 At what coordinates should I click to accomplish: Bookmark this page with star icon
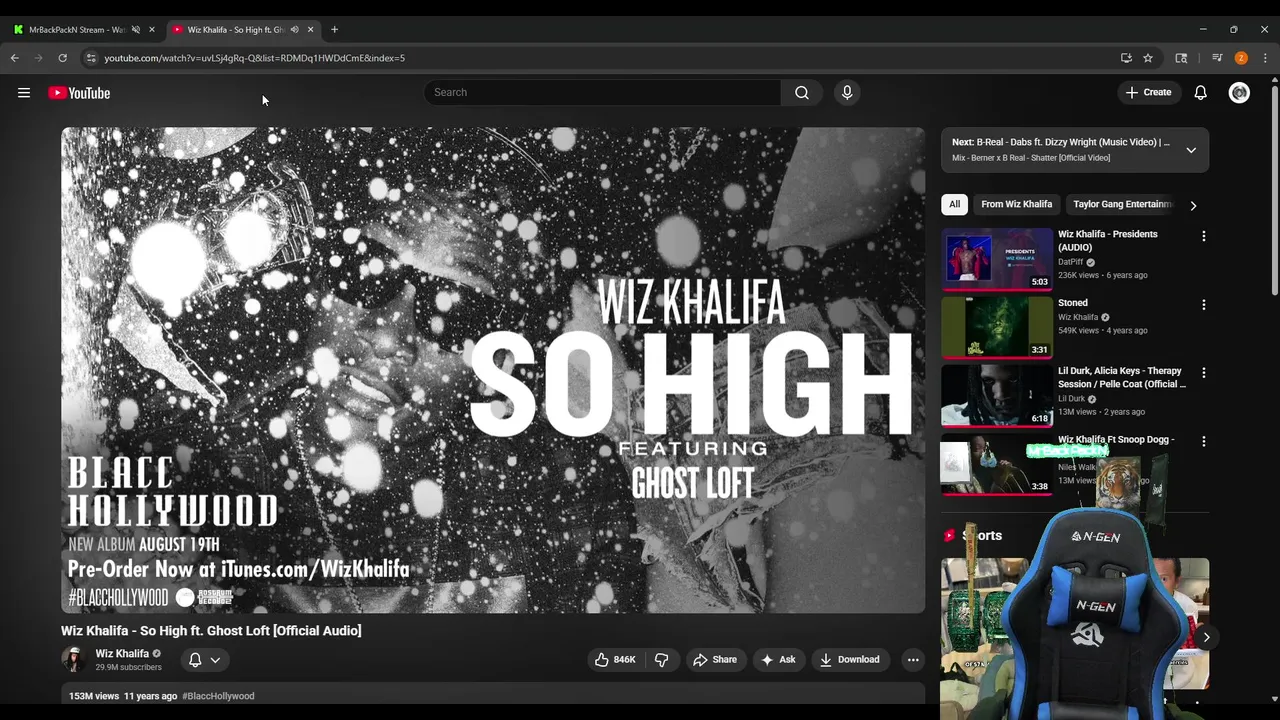pyautogui.click(x=1148, y=58)
